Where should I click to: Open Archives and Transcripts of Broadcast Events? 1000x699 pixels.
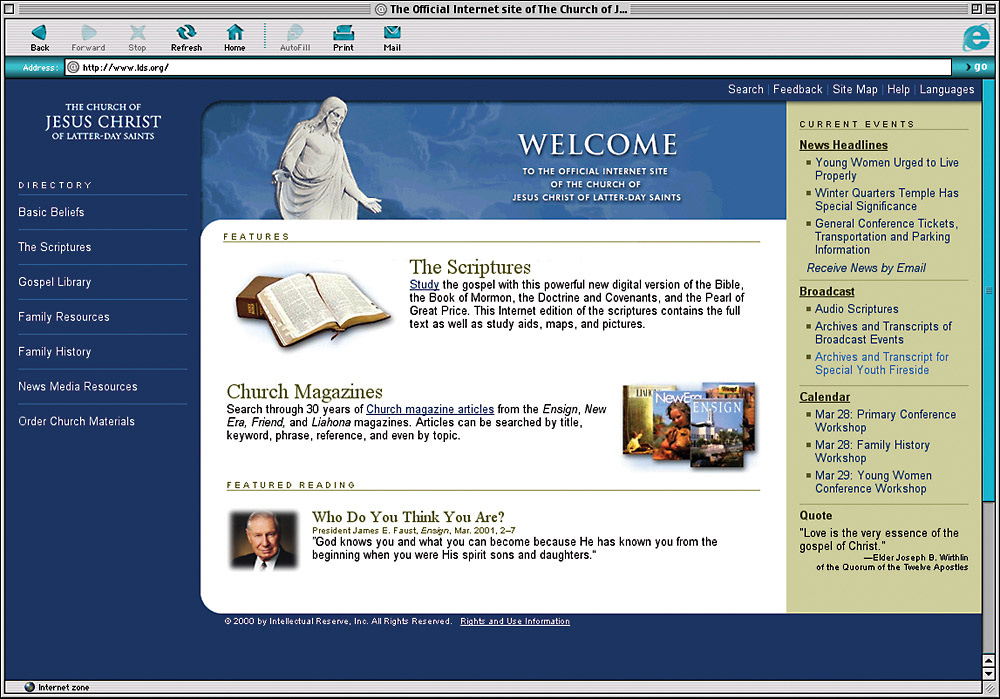[x=883, y=333]
